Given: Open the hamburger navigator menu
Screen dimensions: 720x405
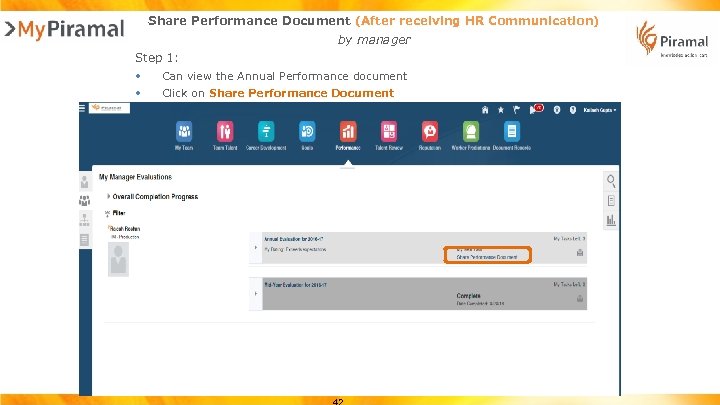Looking at the screenshot, I should 82,108.
